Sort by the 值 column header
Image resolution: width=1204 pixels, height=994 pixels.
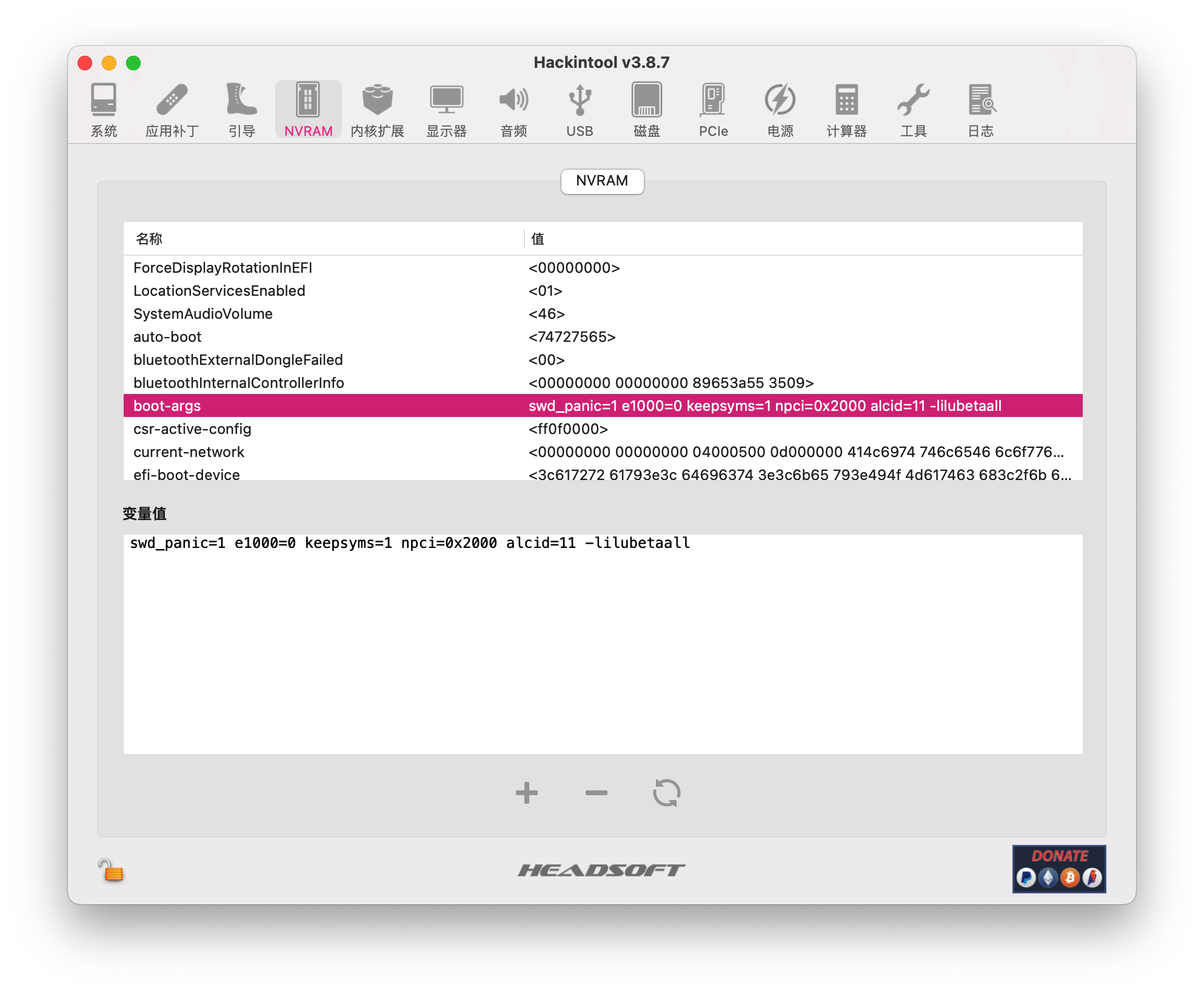(803, 239)
